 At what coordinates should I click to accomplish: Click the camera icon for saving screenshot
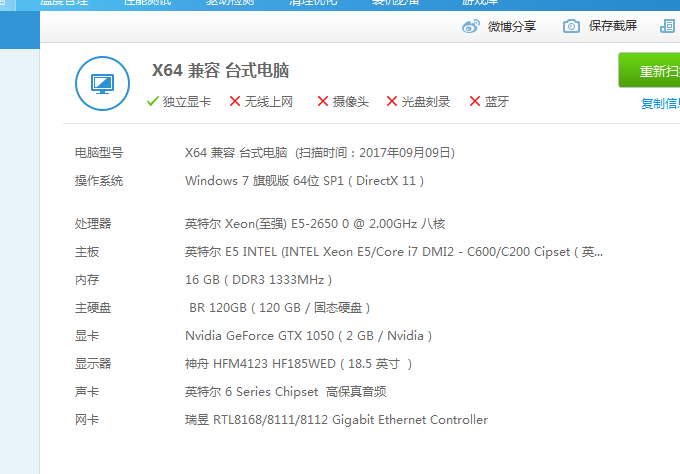coord(571,26)
